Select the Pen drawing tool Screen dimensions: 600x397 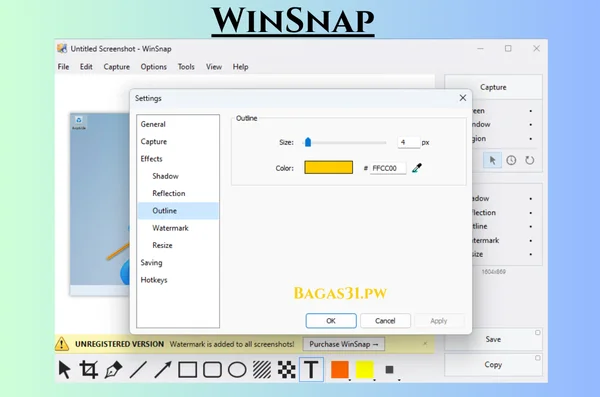point(113,370)
